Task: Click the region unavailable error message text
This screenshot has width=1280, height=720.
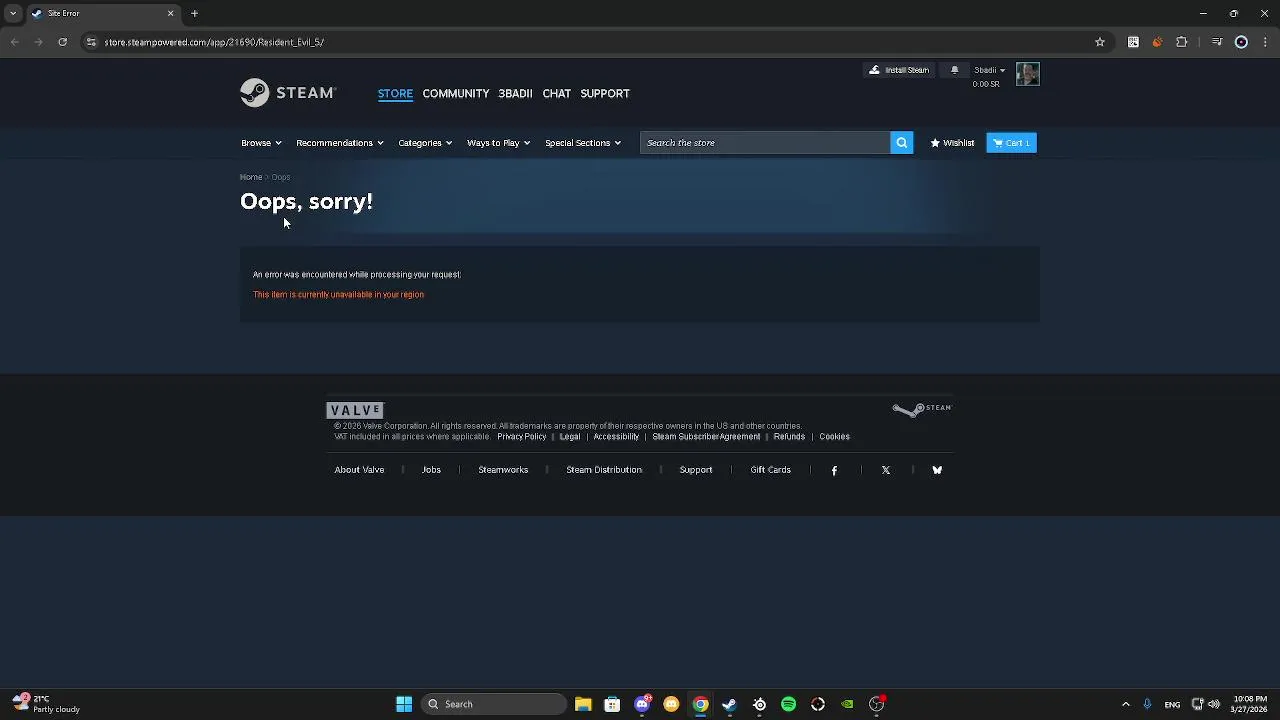Action: [x=338, y=295]
